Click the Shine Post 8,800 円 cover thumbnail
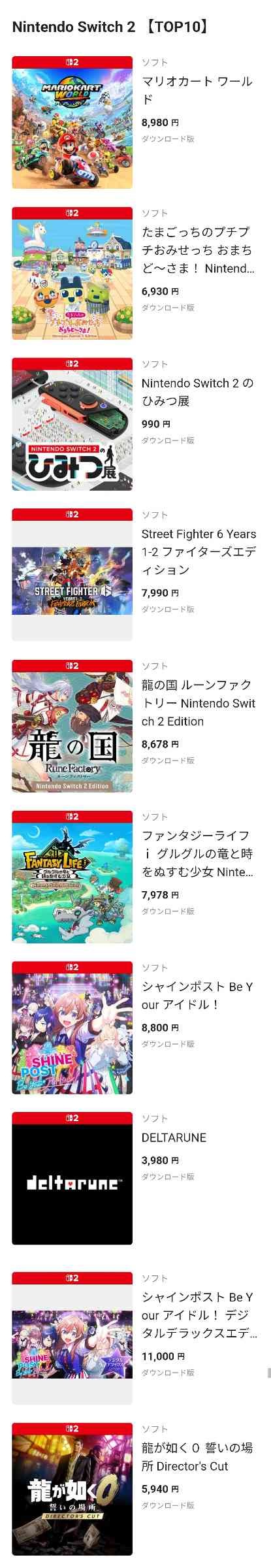The image size is (271, 1568). tap(72, 1028)
